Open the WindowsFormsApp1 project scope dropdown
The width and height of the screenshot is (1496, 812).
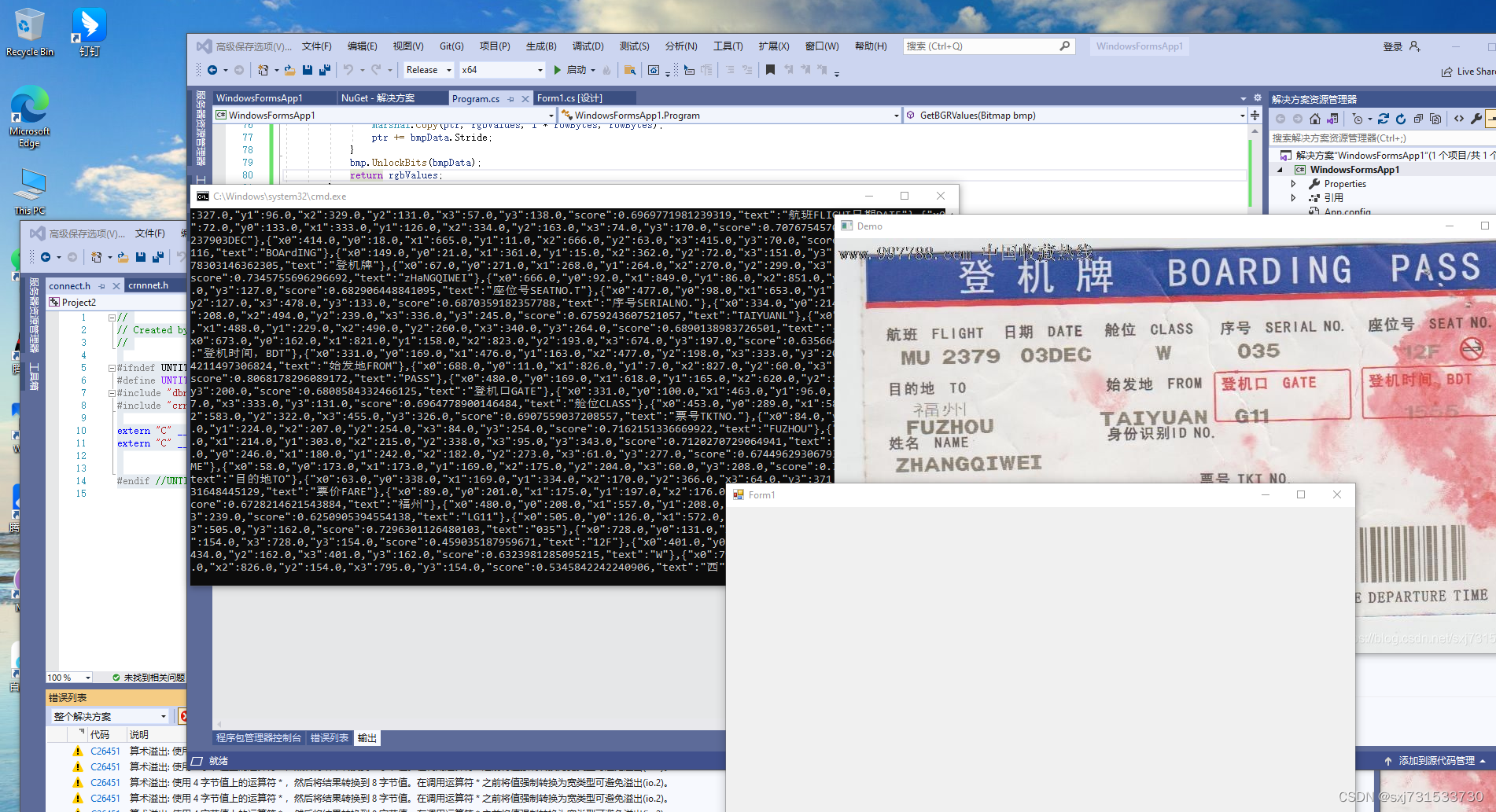(x=385, y=116)
